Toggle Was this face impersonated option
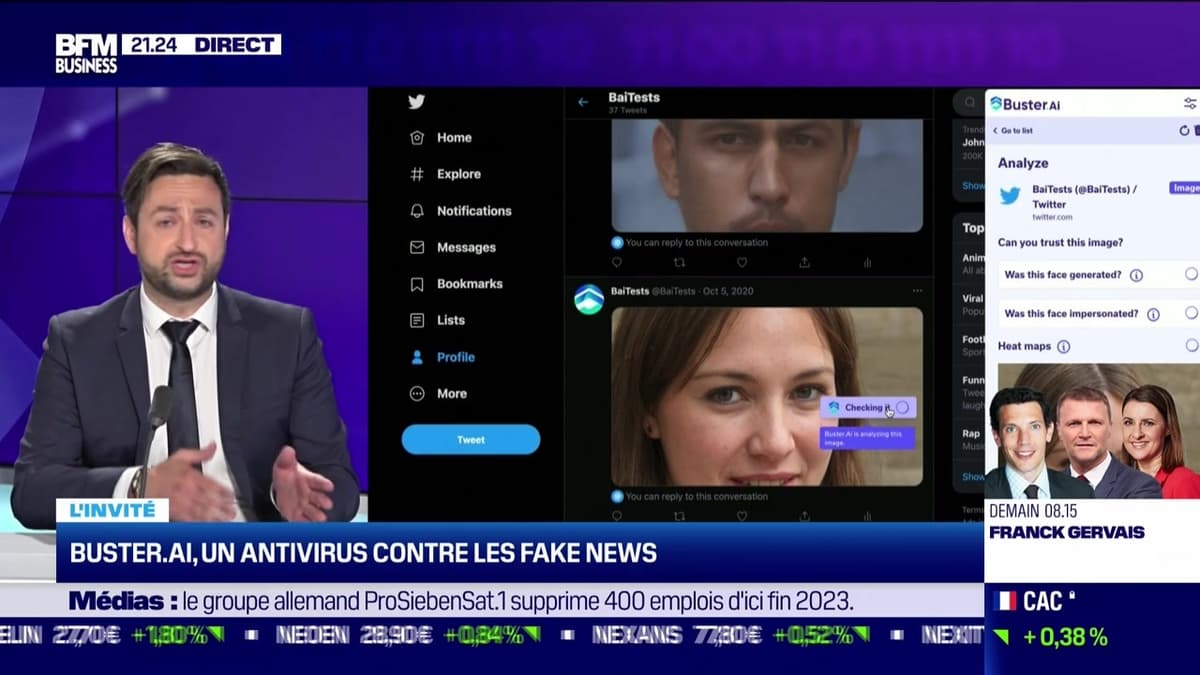The height and width of the screenshot is (675, 1200). 1191,313
